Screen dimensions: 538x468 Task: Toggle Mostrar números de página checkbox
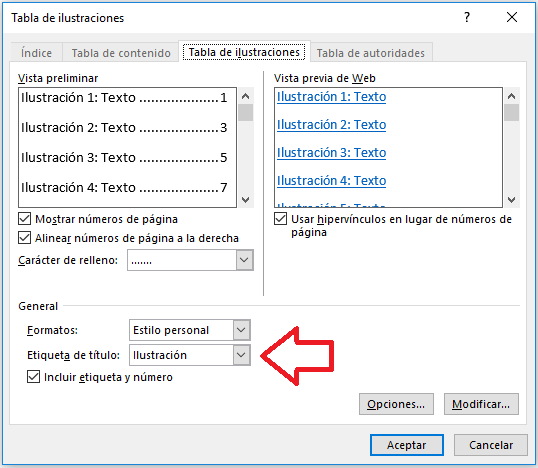tap(24, 219)
